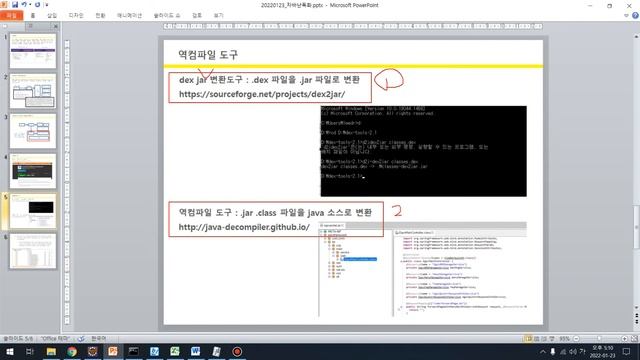
Task: Open the PowerPoint taskbar icon
Action: tap(113, 351)
